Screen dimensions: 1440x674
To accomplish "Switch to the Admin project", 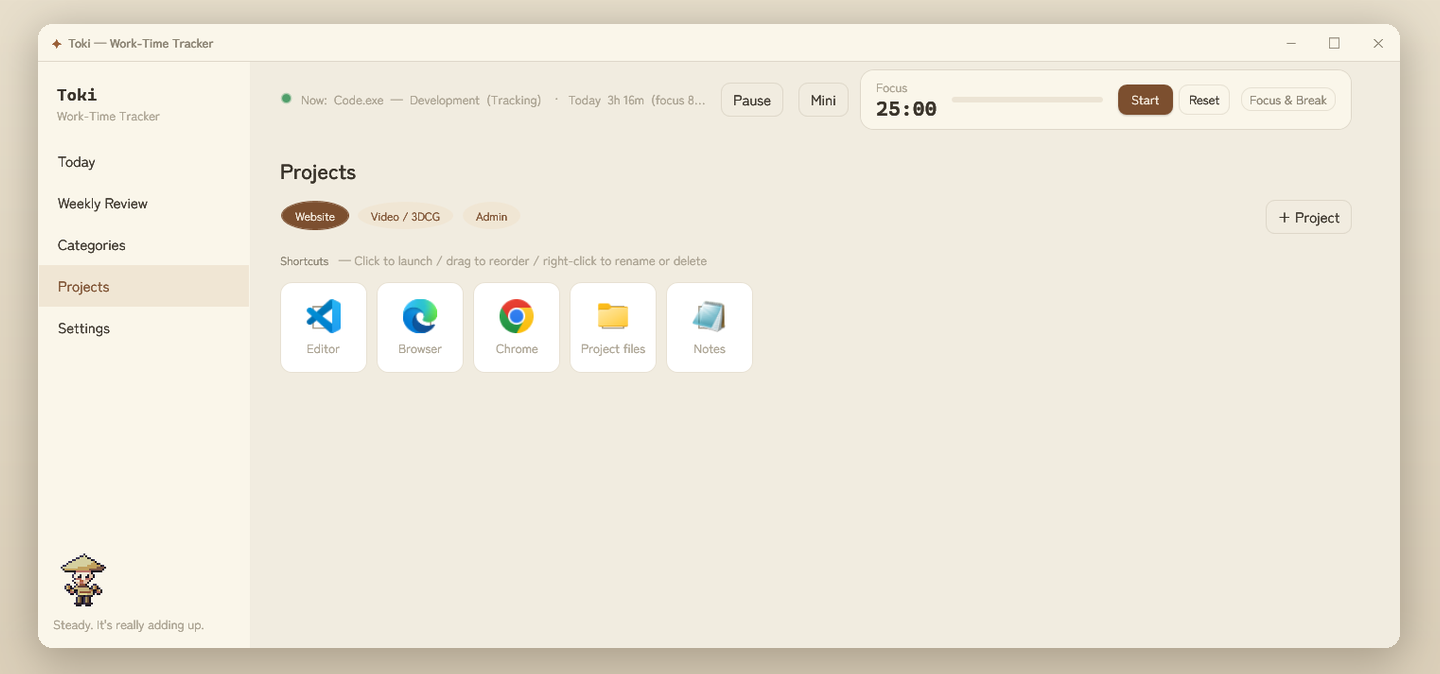I will (x=491, y=216).
